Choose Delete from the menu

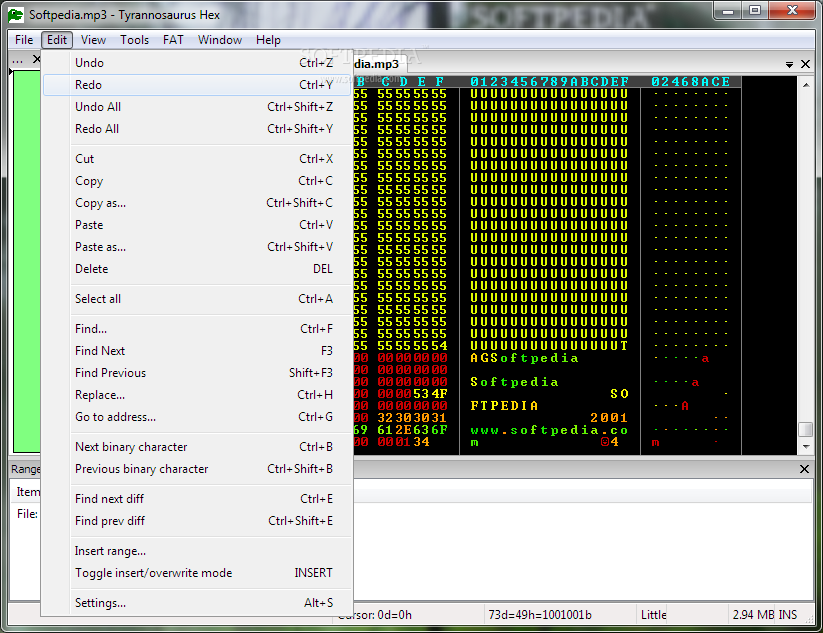(x=197, y=269)
